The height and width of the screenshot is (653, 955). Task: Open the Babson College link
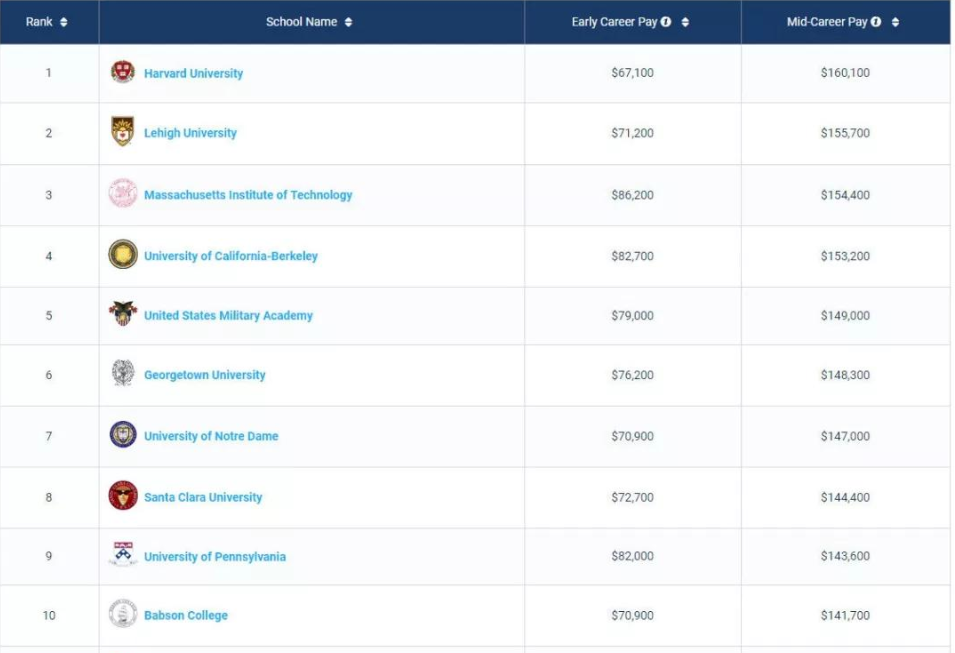click(x=186, y=615)
